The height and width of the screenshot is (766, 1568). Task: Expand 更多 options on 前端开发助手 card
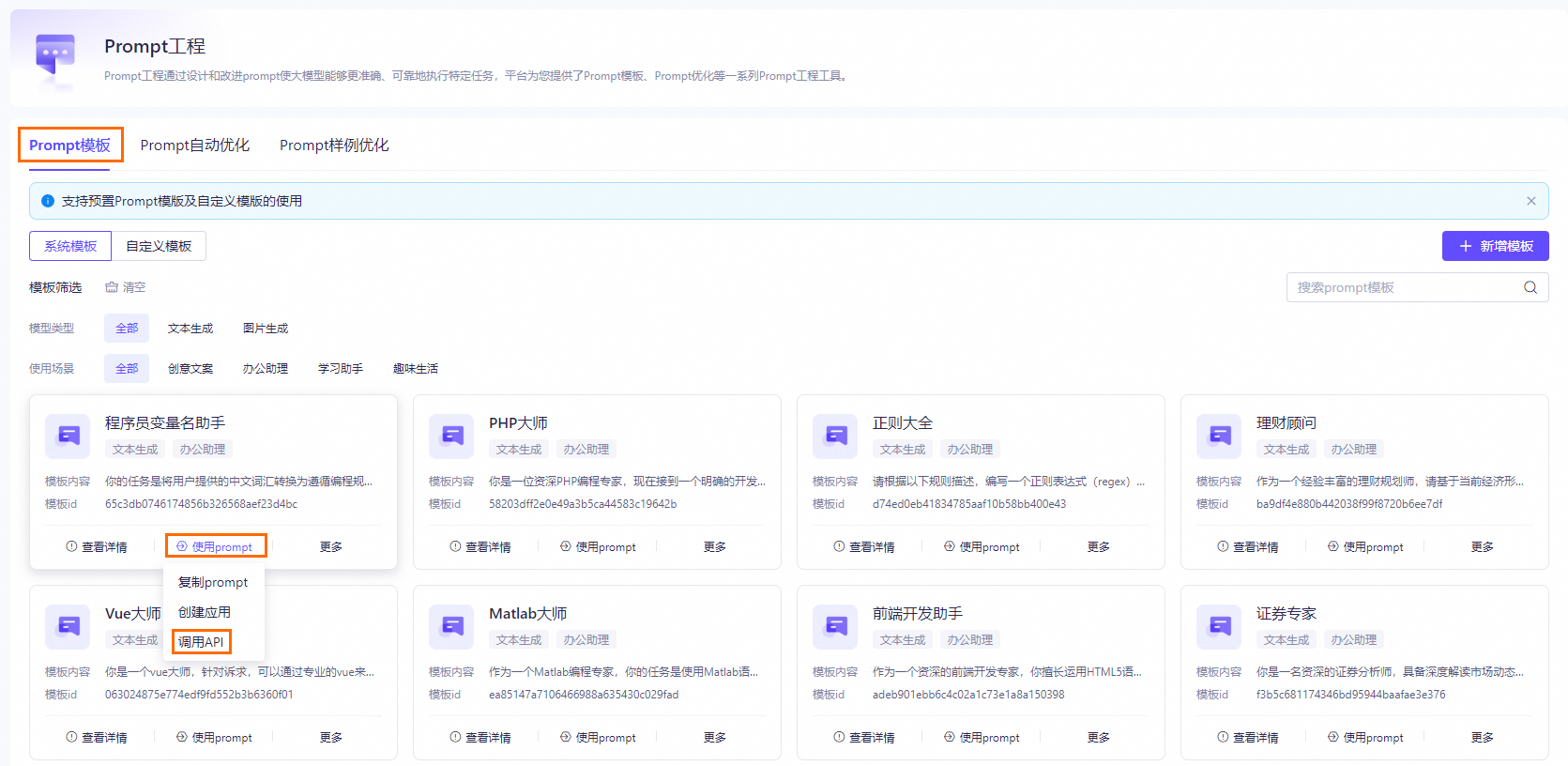(x=1098, y=737)
